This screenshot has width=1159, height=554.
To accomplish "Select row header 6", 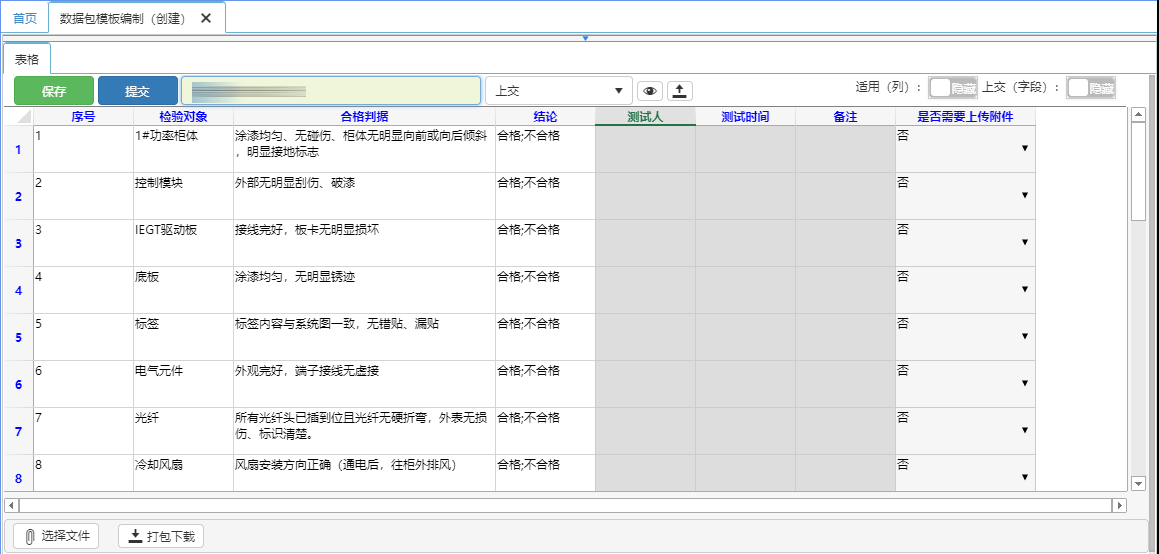I will click(18, 383).
